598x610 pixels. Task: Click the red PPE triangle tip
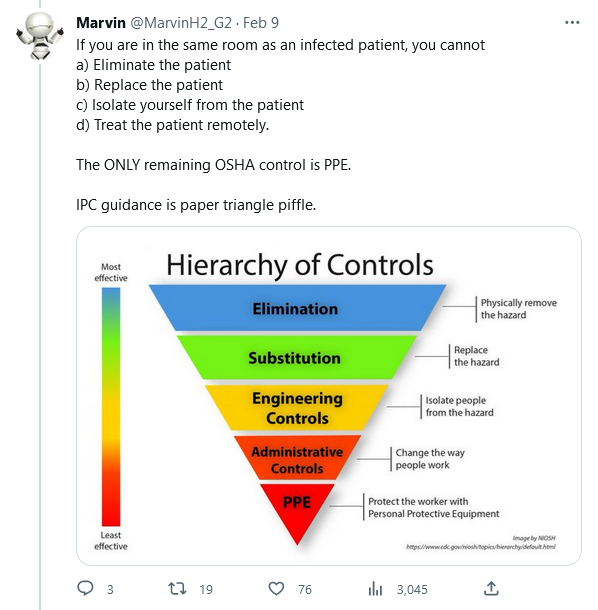297,512
